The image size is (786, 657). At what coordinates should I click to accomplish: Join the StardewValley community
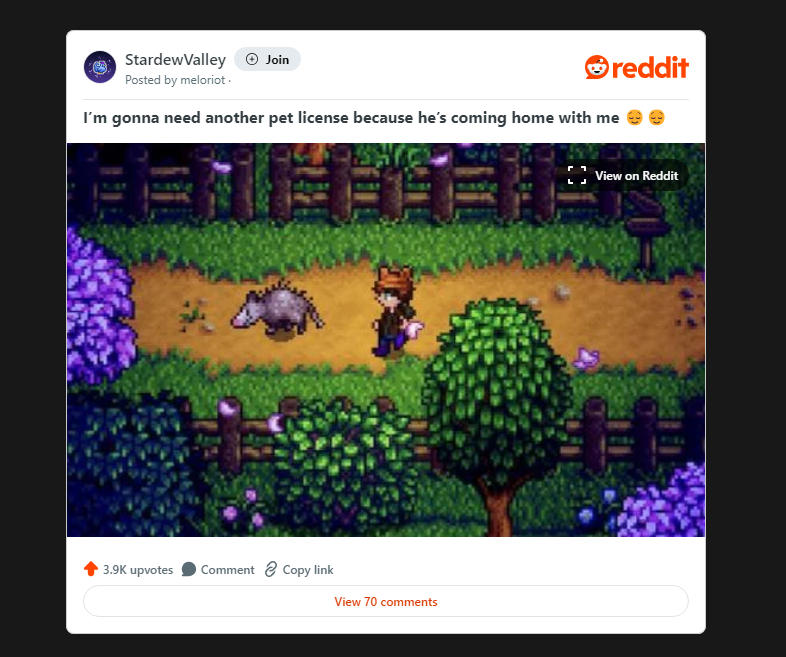(x=267, y=60)
